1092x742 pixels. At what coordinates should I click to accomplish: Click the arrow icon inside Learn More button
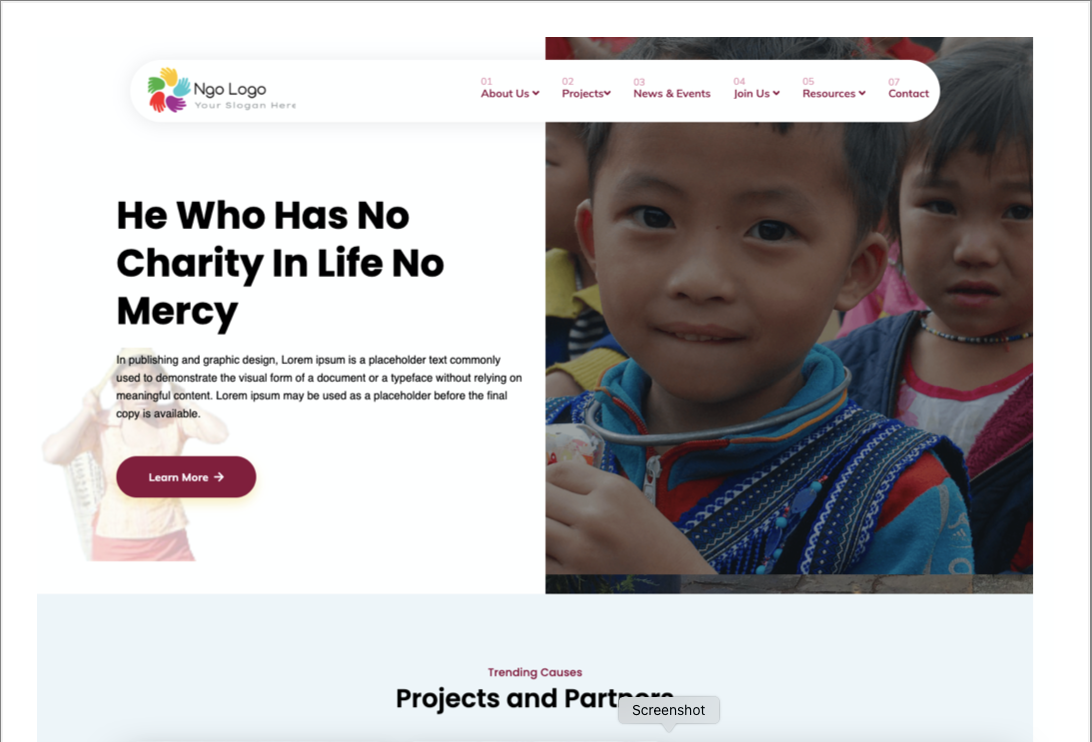[x=219, y=477]
